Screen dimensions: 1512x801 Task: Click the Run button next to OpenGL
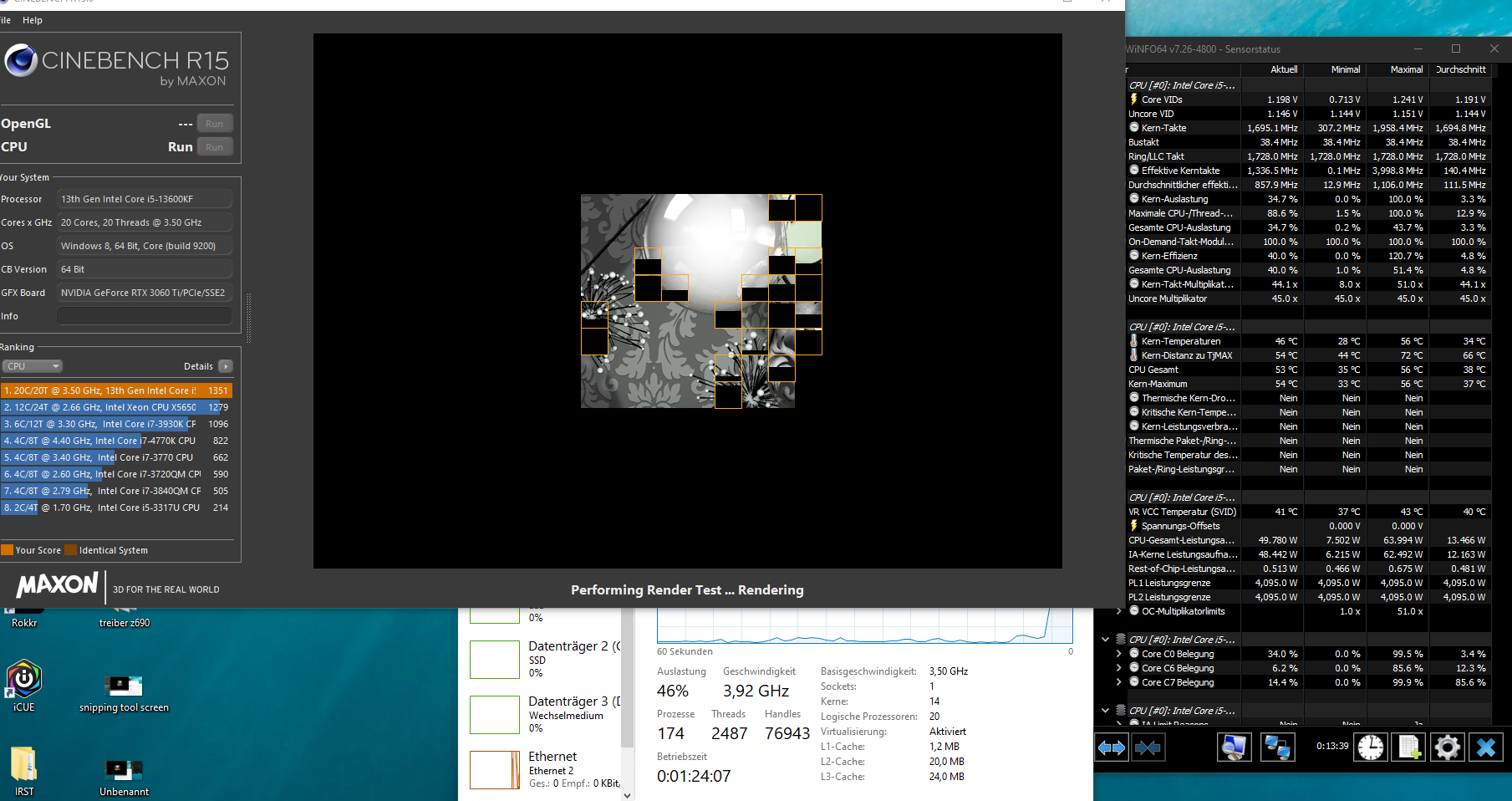[x=215, y=124]
